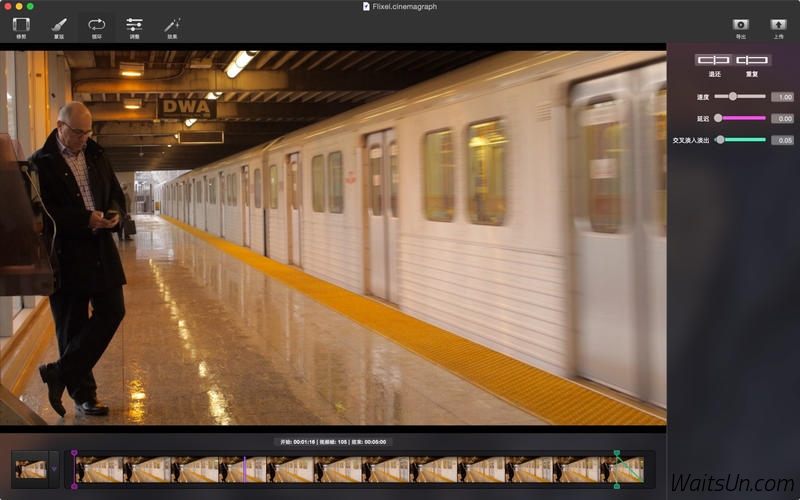Open the still frame dropdown arrow
Image resolution: width=800 pixels, height=500 pixels.
click(x=54, y=469)
